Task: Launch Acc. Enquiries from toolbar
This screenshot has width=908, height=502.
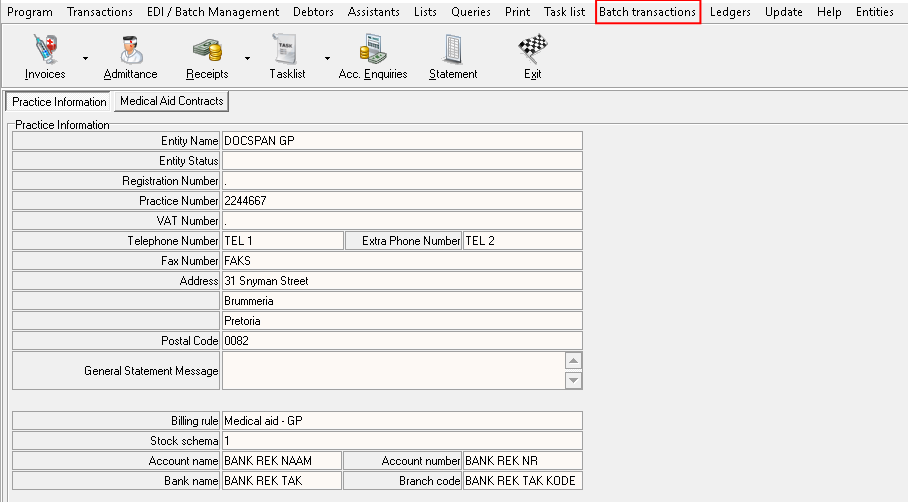Action: point(373,56)
